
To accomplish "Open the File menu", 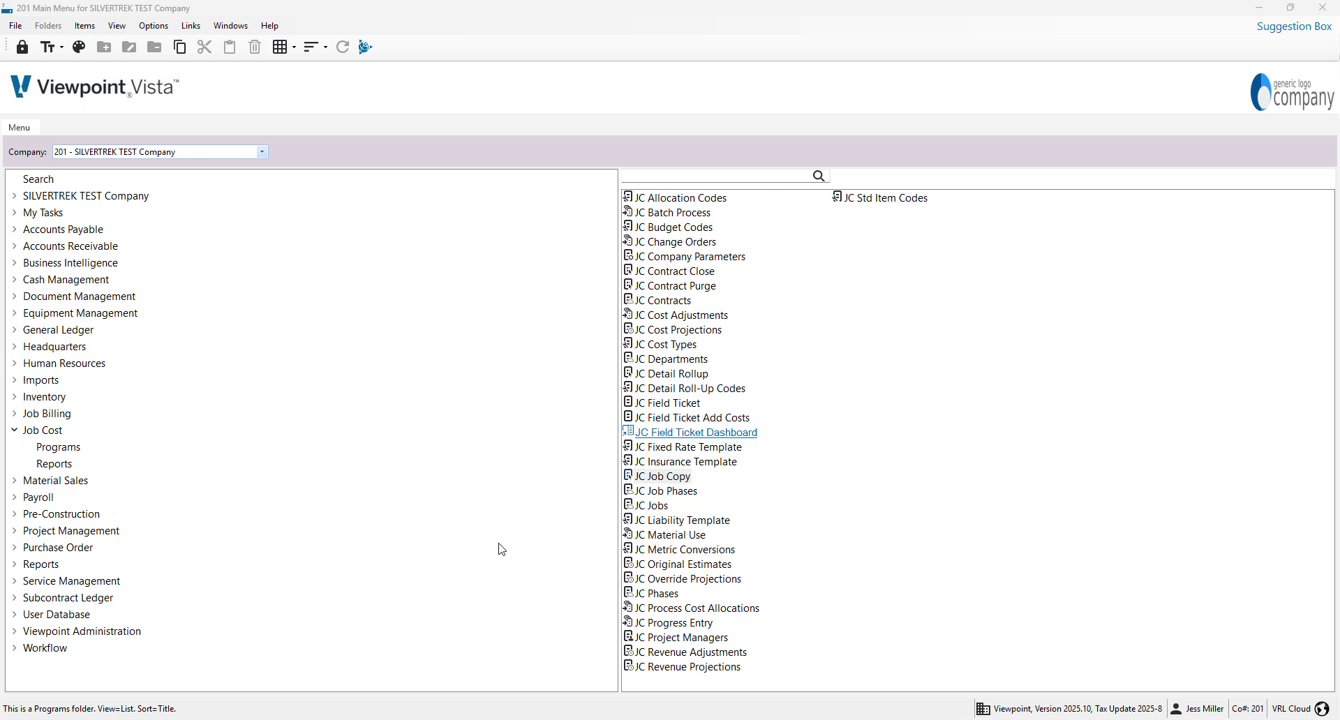I will point(15,26).
